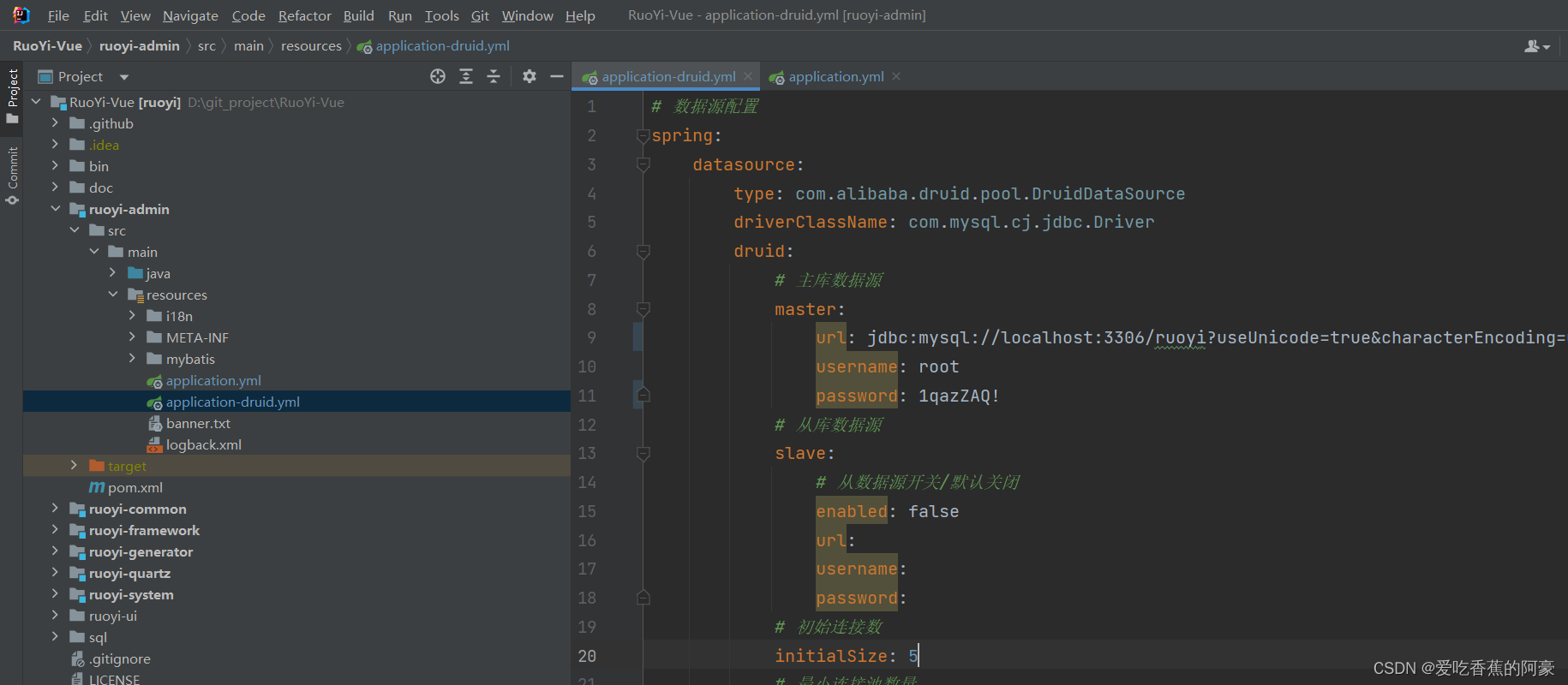Viewport: 1568px width, 685px height.
Task: Place cursor on the jdbc url value
Action: [1217, 337]
